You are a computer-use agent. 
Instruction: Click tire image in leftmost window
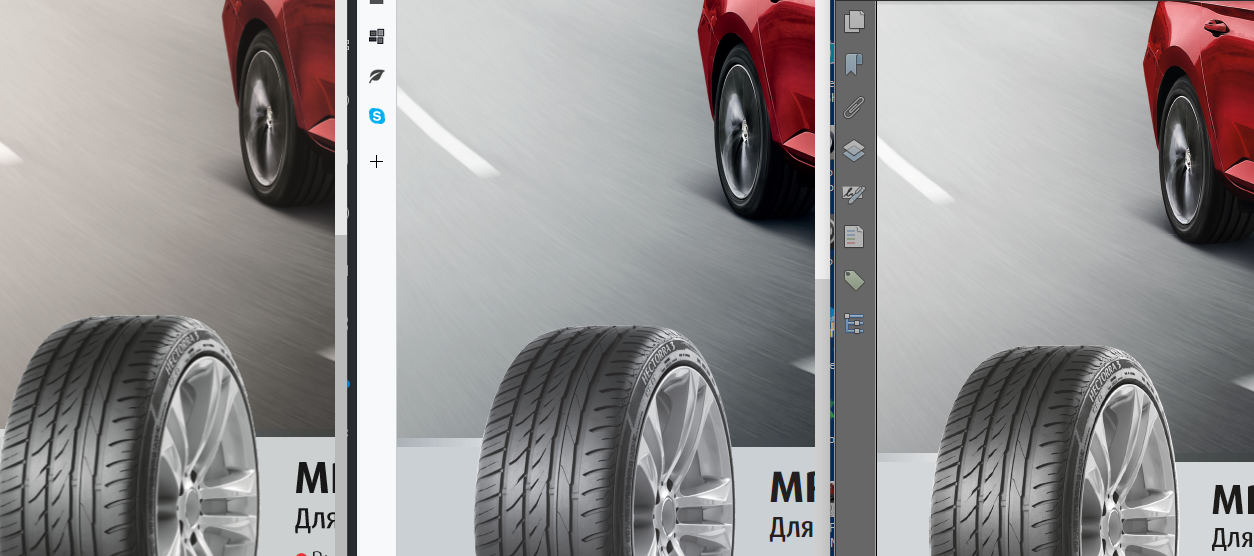coord(130,436)
